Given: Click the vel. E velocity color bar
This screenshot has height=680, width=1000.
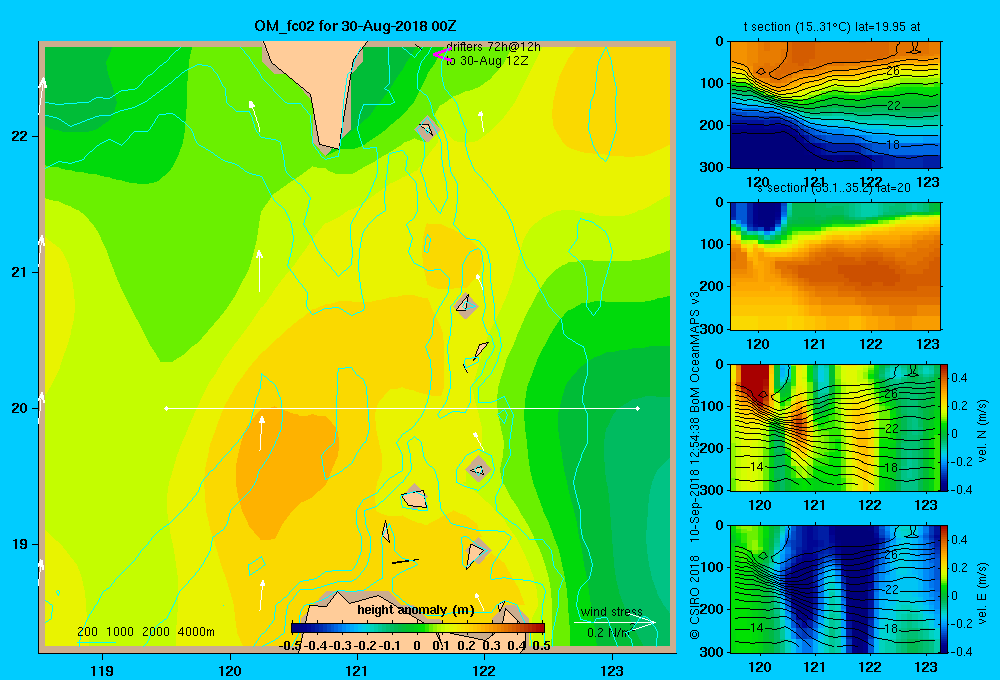Looking at the screenshot, I should [x=945, y=589].
